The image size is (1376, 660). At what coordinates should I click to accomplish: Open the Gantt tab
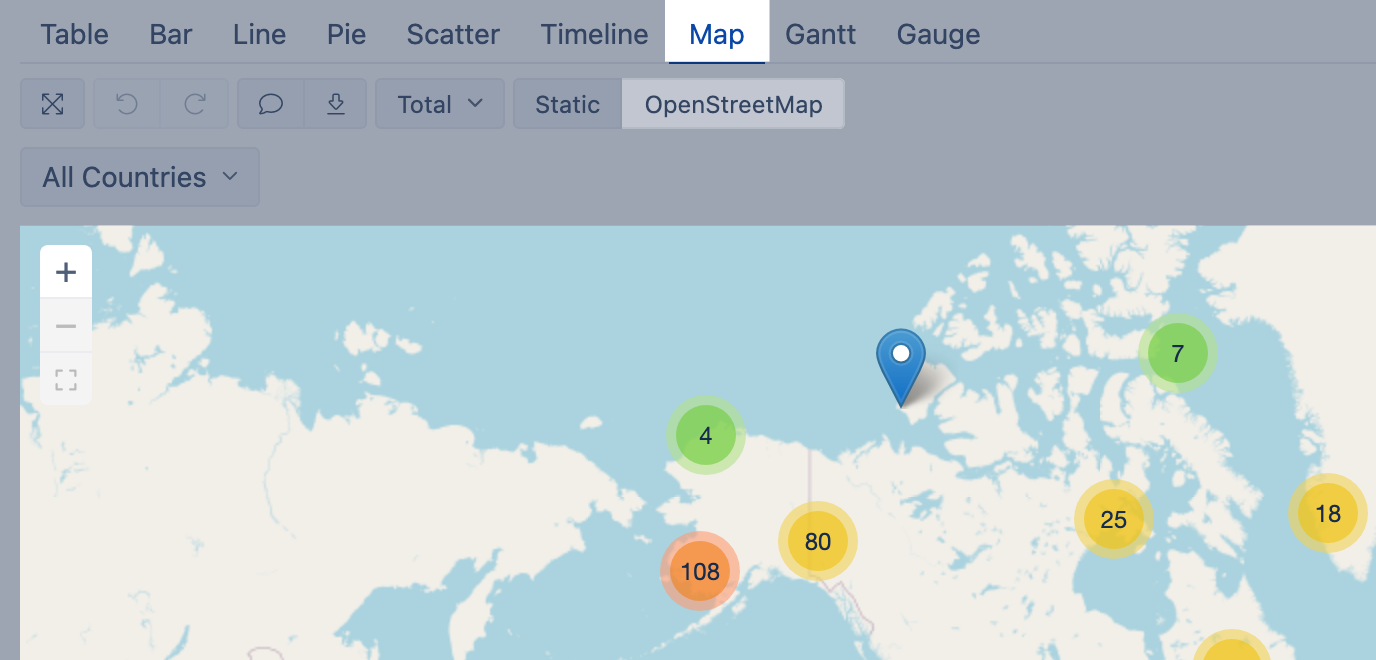pos(820,34)
